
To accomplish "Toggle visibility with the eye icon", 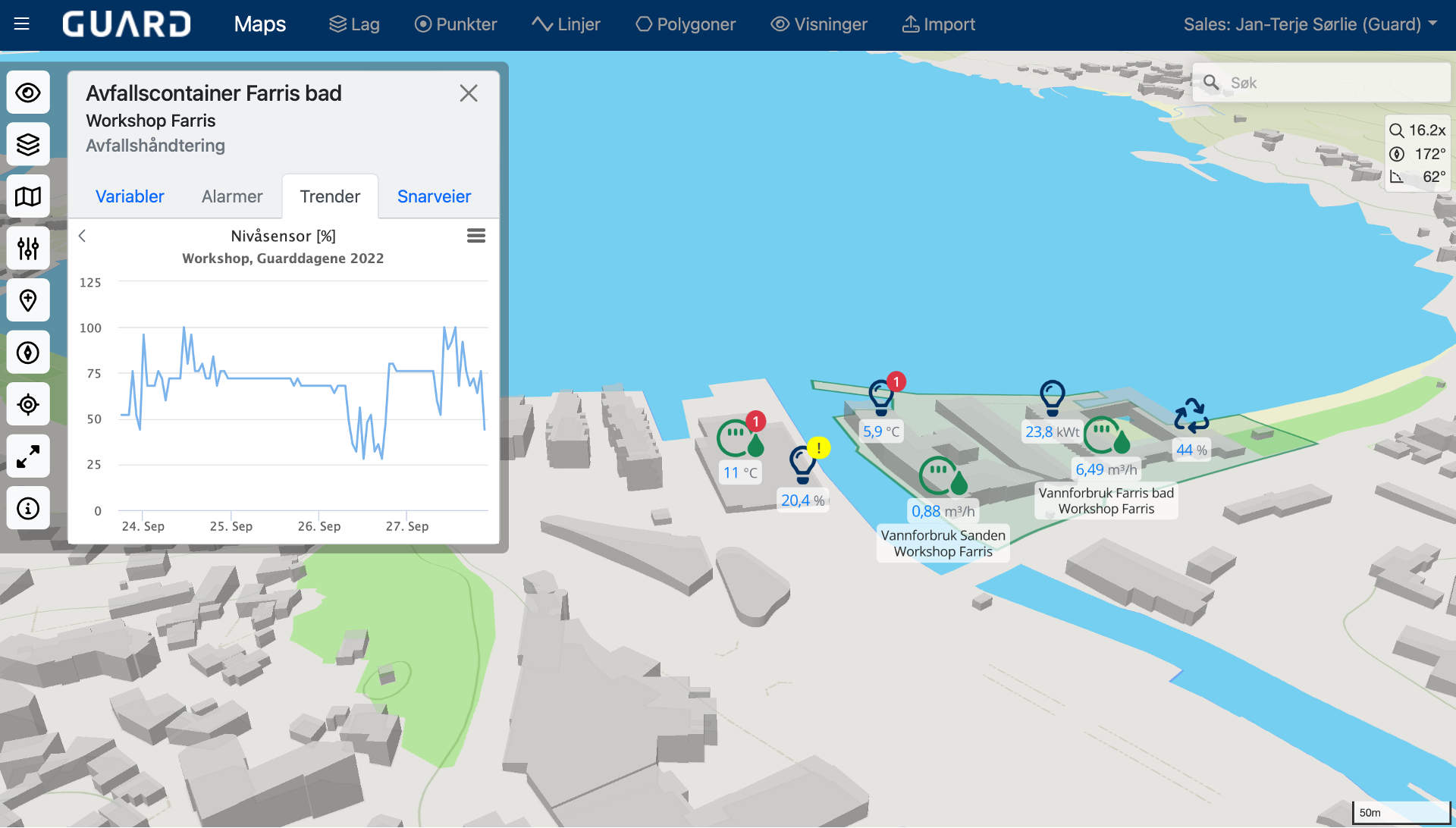I will [x=28, y=92].
